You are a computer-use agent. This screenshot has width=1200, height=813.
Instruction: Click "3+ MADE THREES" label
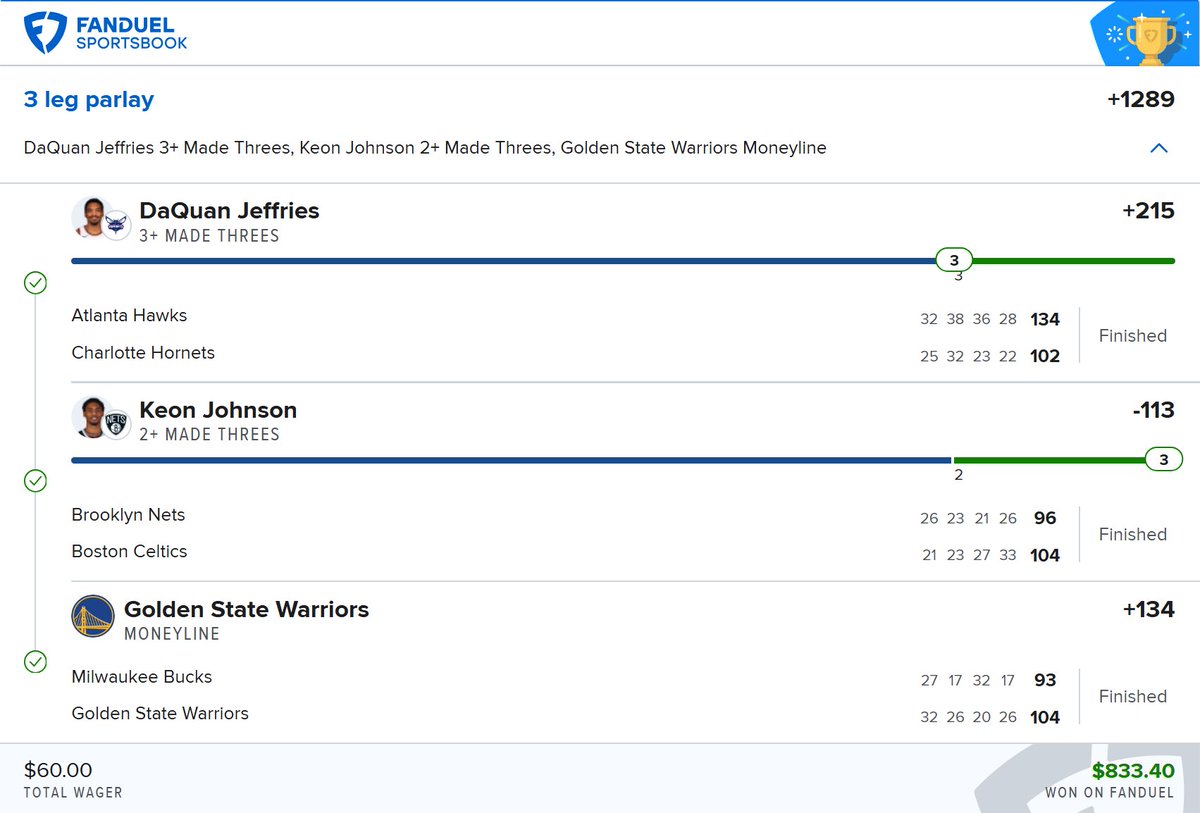(x=209, y=236)
